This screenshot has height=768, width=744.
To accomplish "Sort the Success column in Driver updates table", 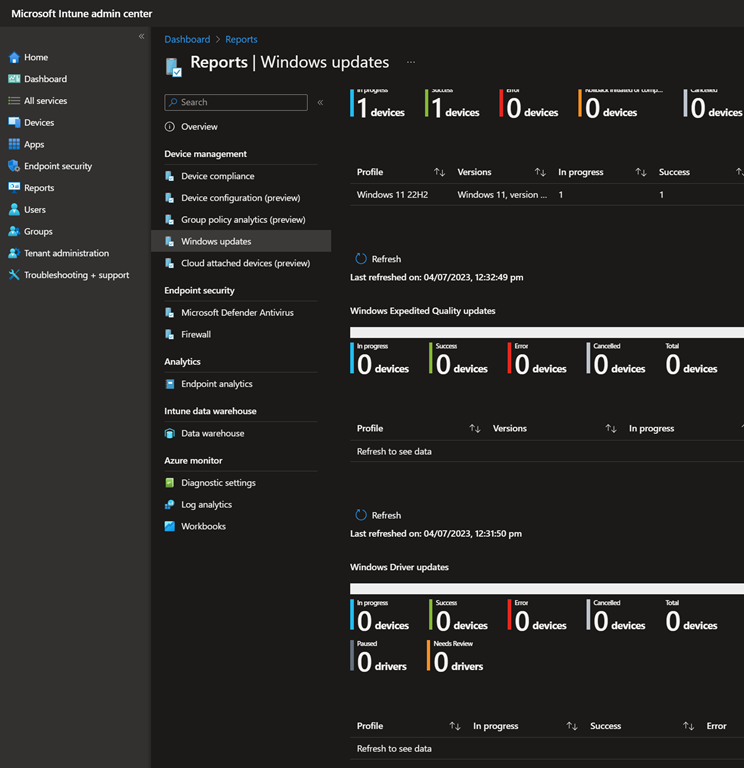I will tap(688, 726).
